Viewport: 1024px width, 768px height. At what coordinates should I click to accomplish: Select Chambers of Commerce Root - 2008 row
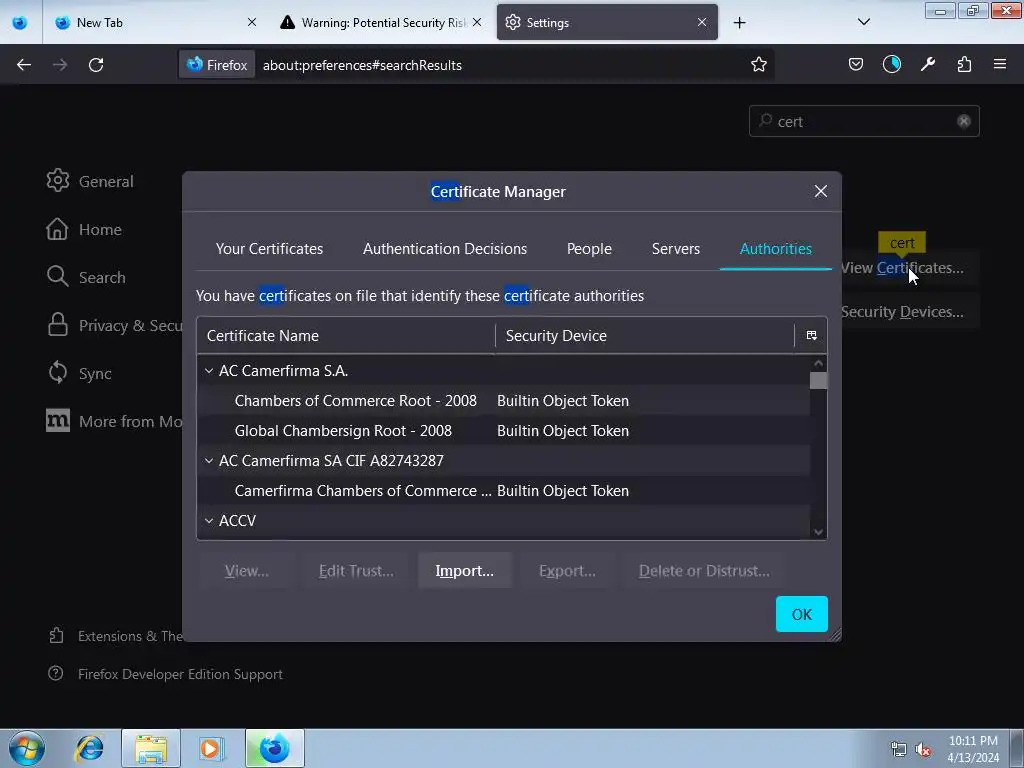pyautogui.click(x=504, y=401)
